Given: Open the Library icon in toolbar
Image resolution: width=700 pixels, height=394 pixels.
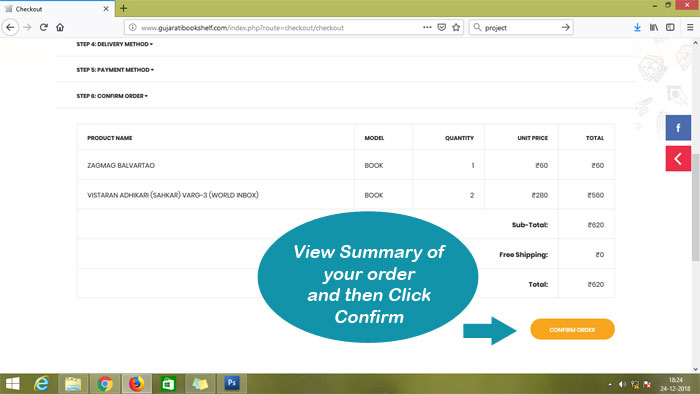Looking at the screenshot, I should coord(654,27).
